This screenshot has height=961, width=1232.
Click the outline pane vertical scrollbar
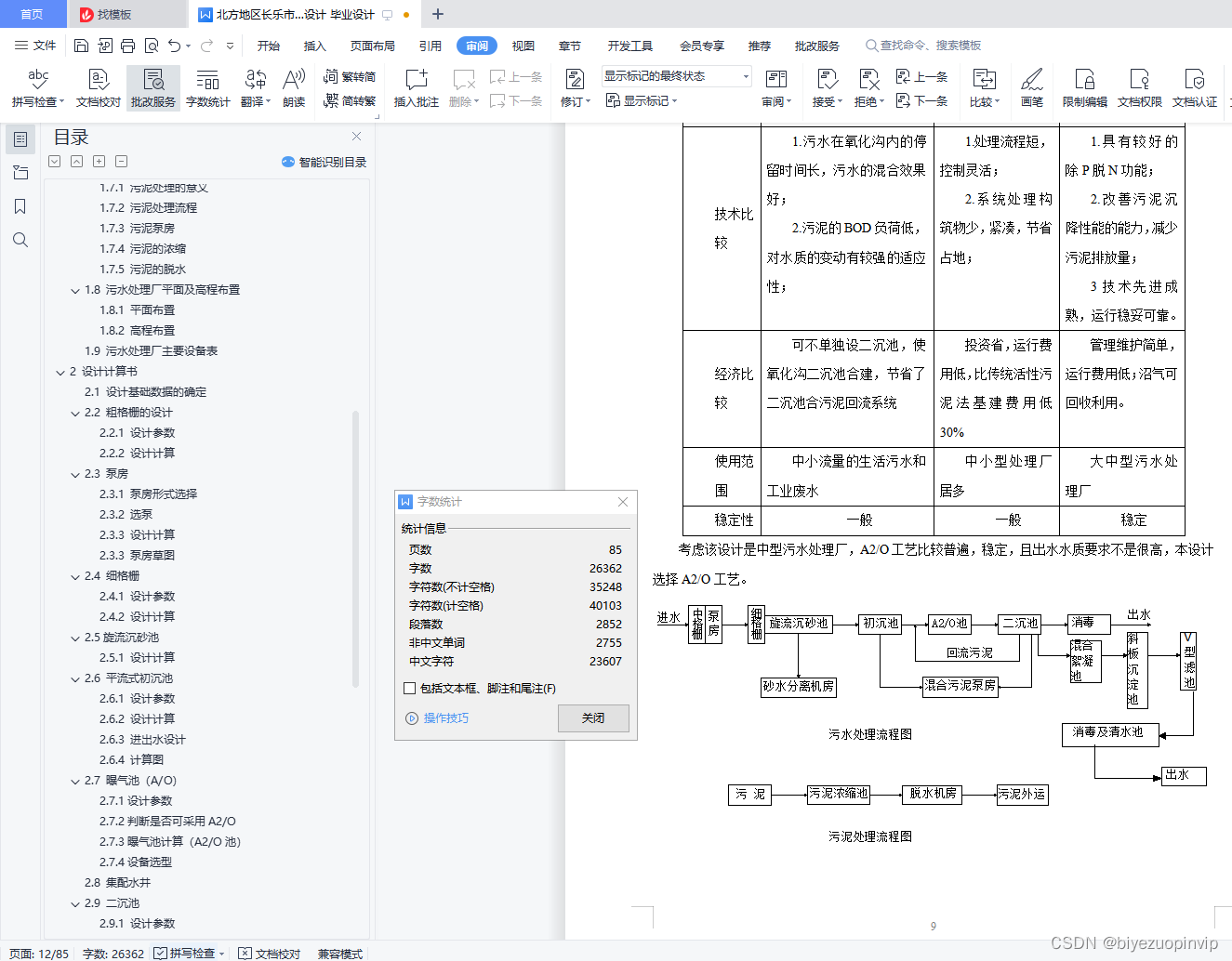point(355,548)
